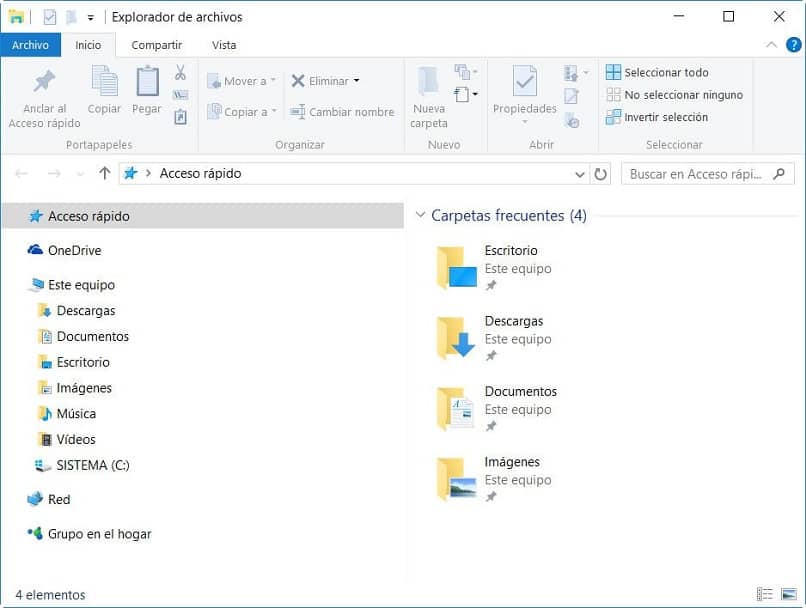The height and width of the screenshot is (608, 806).
Task: Click Invertir selección
Action: (x=657, y=117)
